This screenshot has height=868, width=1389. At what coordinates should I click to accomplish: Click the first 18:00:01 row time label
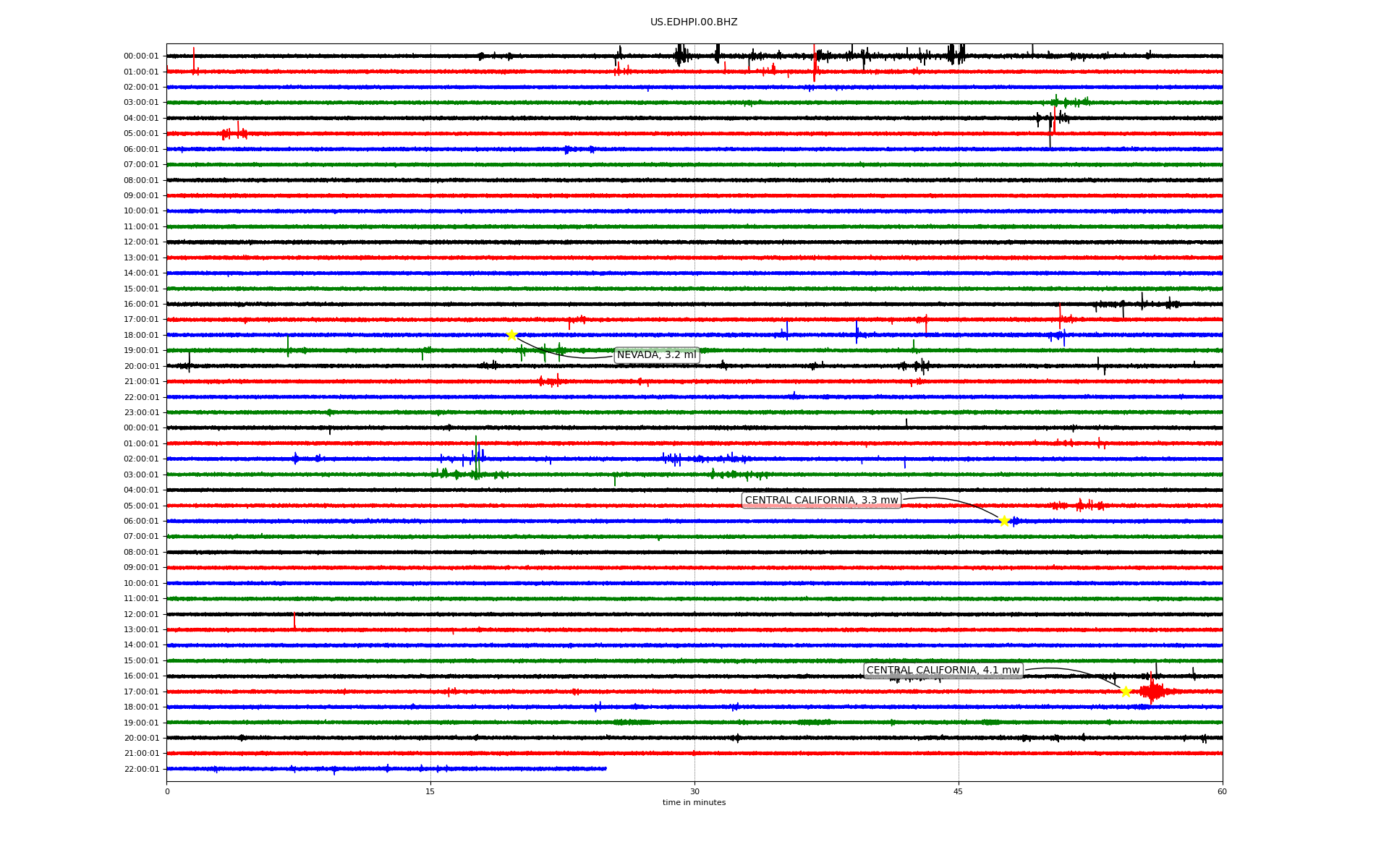[141, 336]
